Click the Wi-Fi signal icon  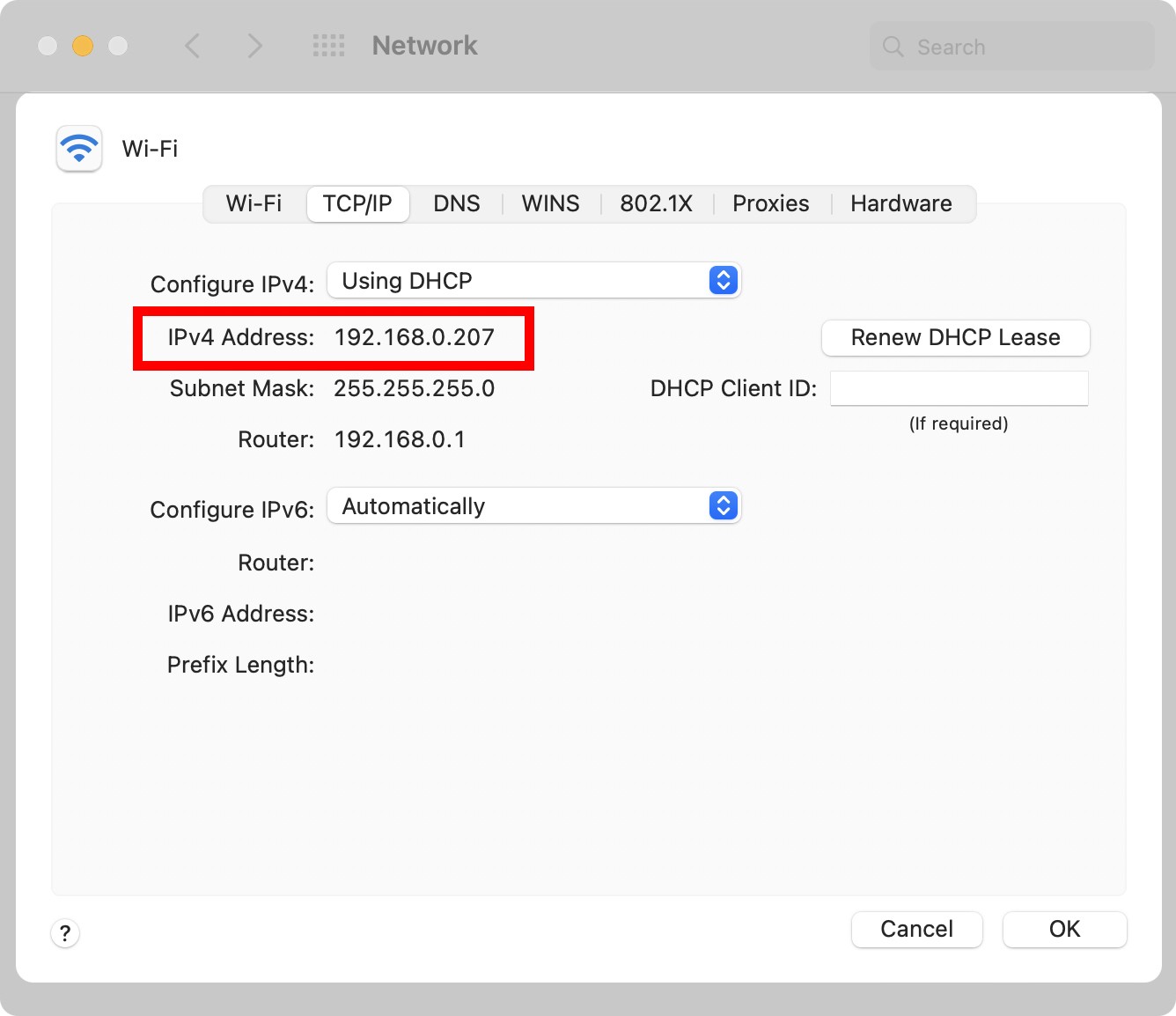78,149
